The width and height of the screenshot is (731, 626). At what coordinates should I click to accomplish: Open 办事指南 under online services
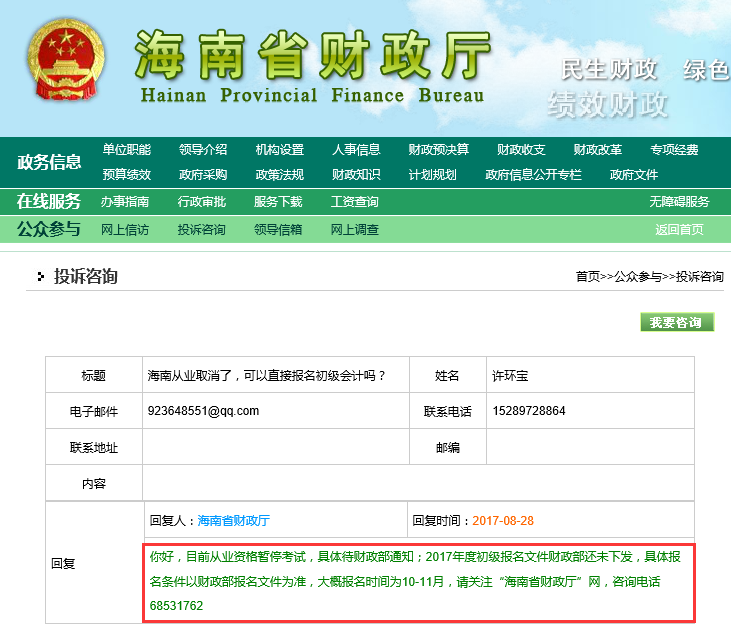click(125, 202)
